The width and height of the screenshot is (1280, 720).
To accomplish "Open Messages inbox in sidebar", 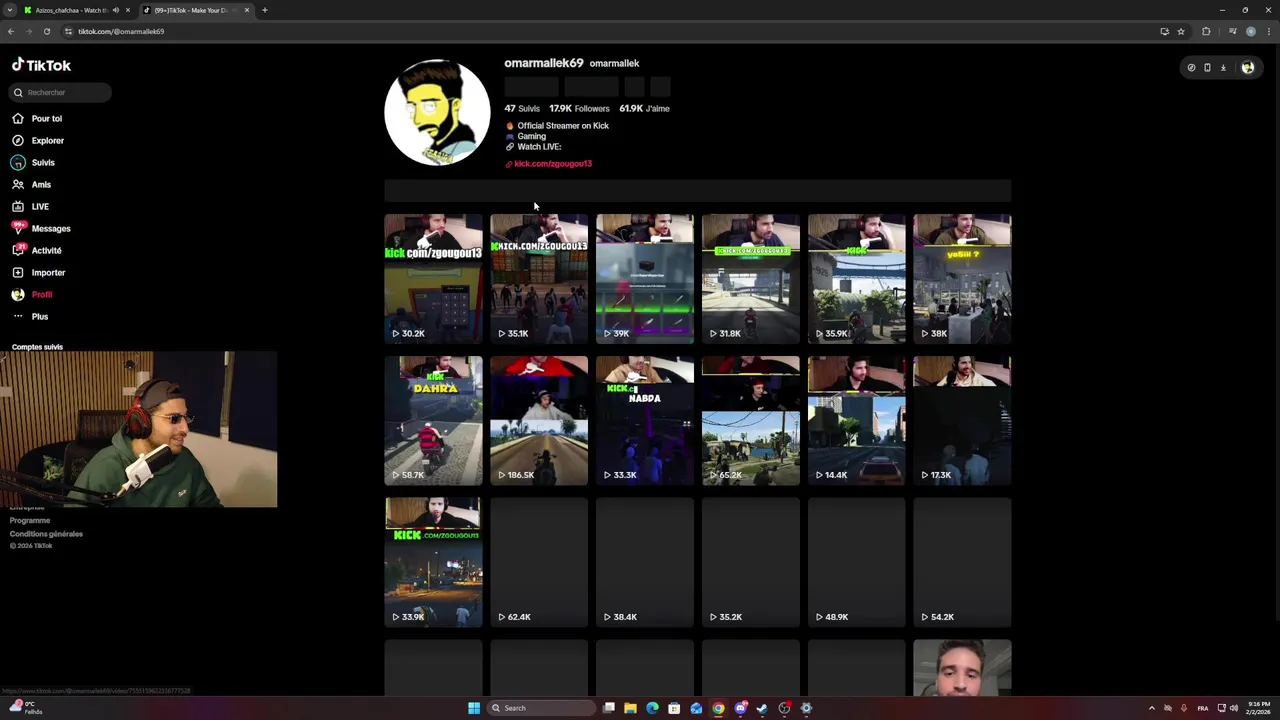I will coord(41,228).
